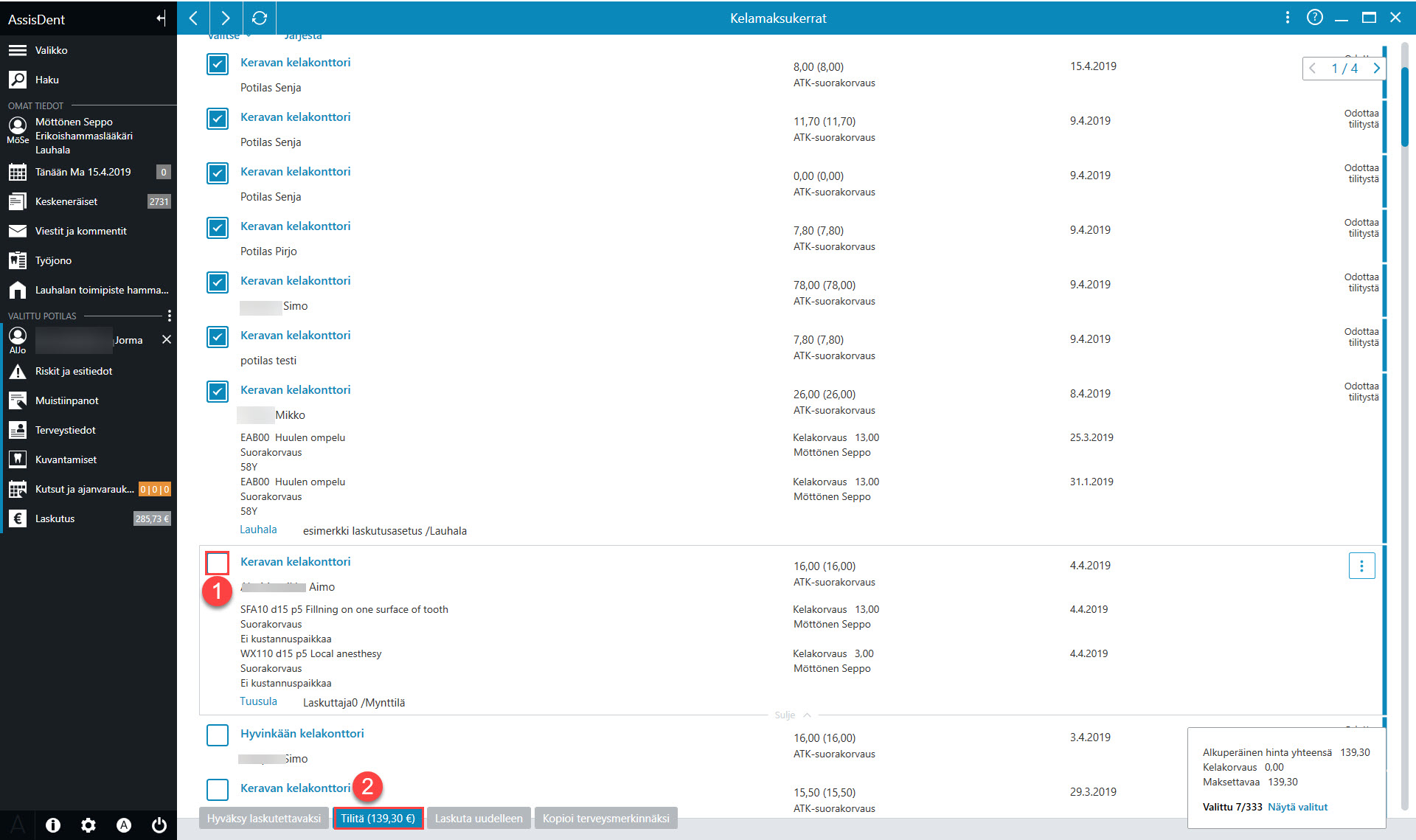This screenshot has height=840, width=1416.
Task: Open the Haku search icon
Action: pos(18,80)
